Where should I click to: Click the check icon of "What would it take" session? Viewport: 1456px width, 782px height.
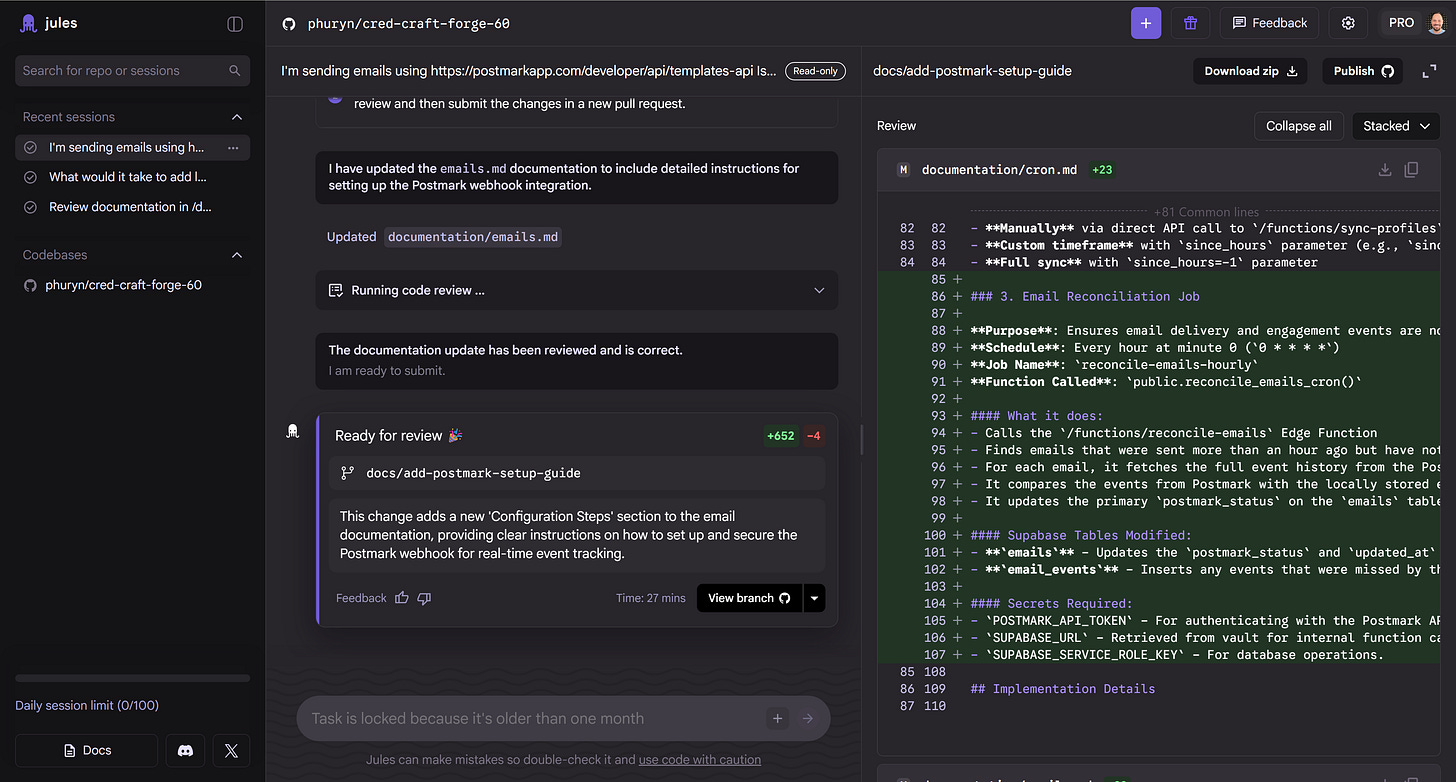tap(31, 177)
